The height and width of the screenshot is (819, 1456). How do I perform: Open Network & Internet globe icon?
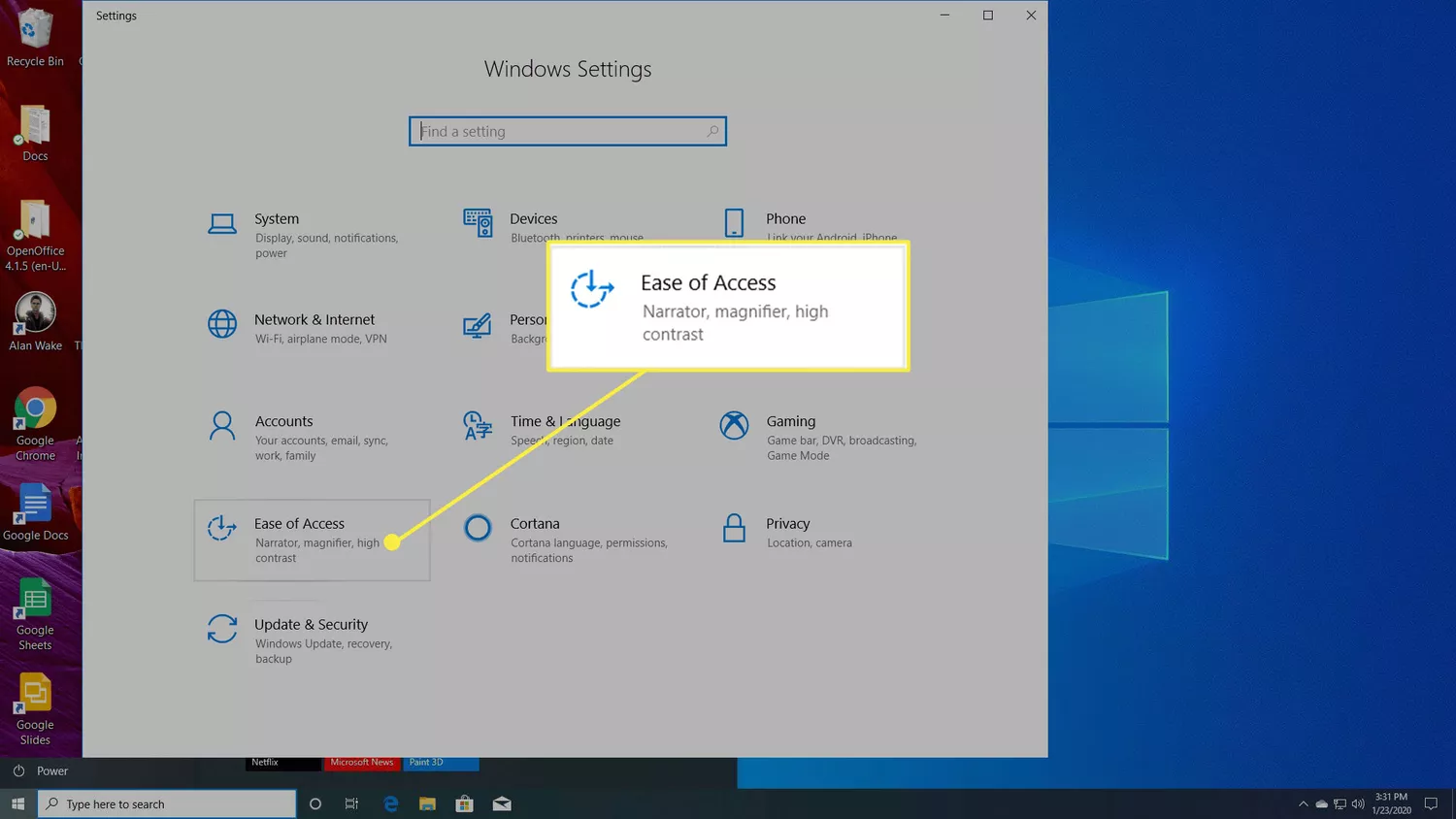point(222,324)
